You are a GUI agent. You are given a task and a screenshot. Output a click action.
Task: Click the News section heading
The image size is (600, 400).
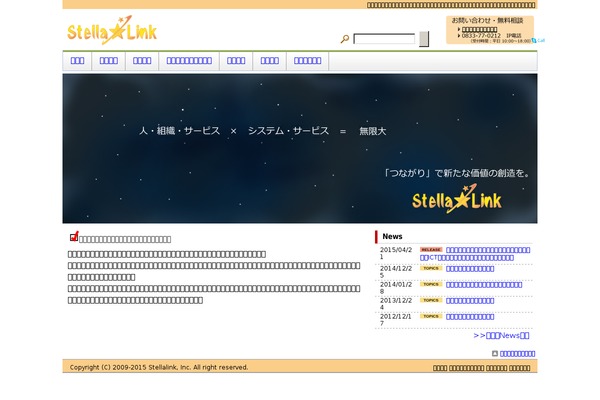pos(392,237)
